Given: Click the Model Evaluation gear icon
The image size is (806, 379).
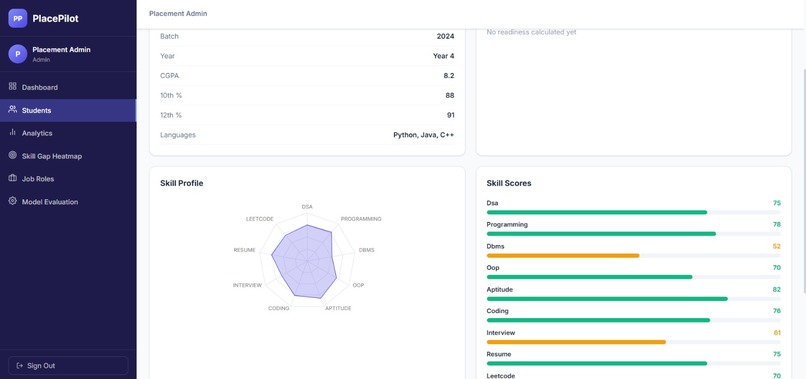Looking at the screenshot, I should pyautogui.click(x=13, y=201).
